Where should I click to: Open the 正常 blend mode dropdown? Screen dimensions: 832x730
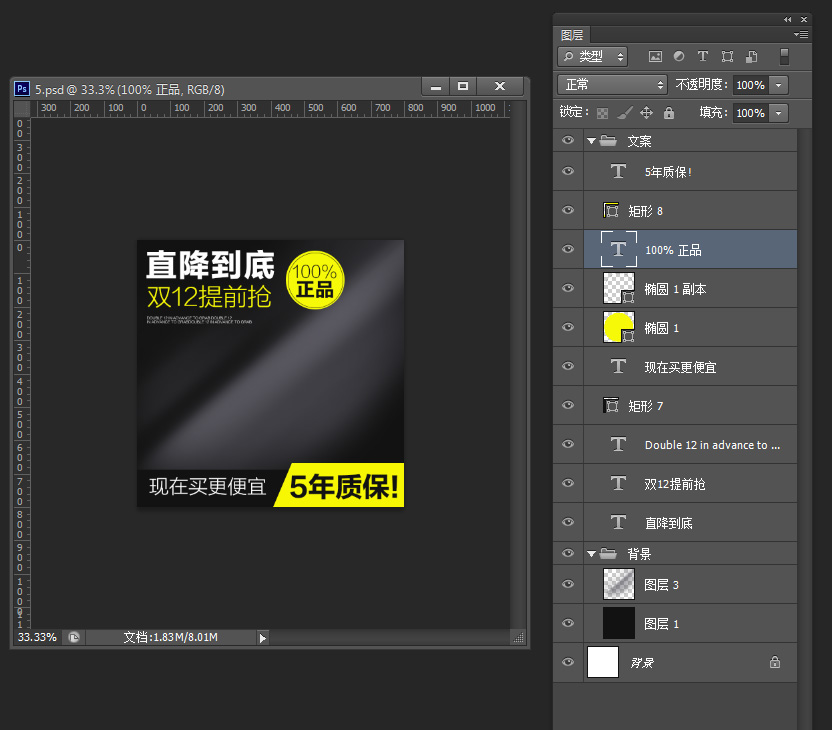(x=612, y=84)
